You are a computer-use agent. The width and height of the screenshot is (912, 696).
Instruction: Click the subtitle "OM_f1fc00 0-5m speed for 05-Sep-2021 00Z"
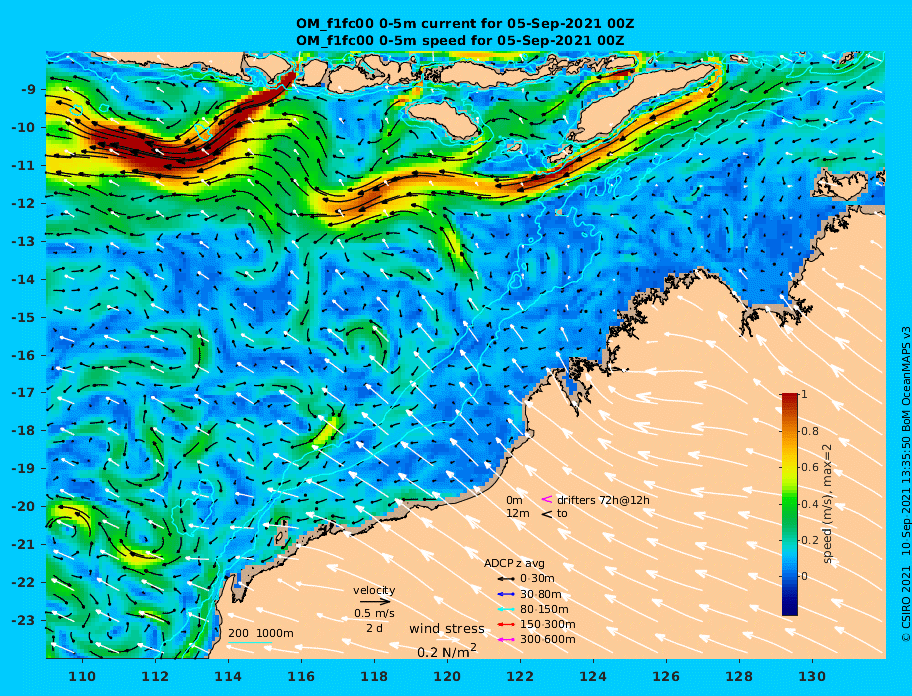[460, 41]
